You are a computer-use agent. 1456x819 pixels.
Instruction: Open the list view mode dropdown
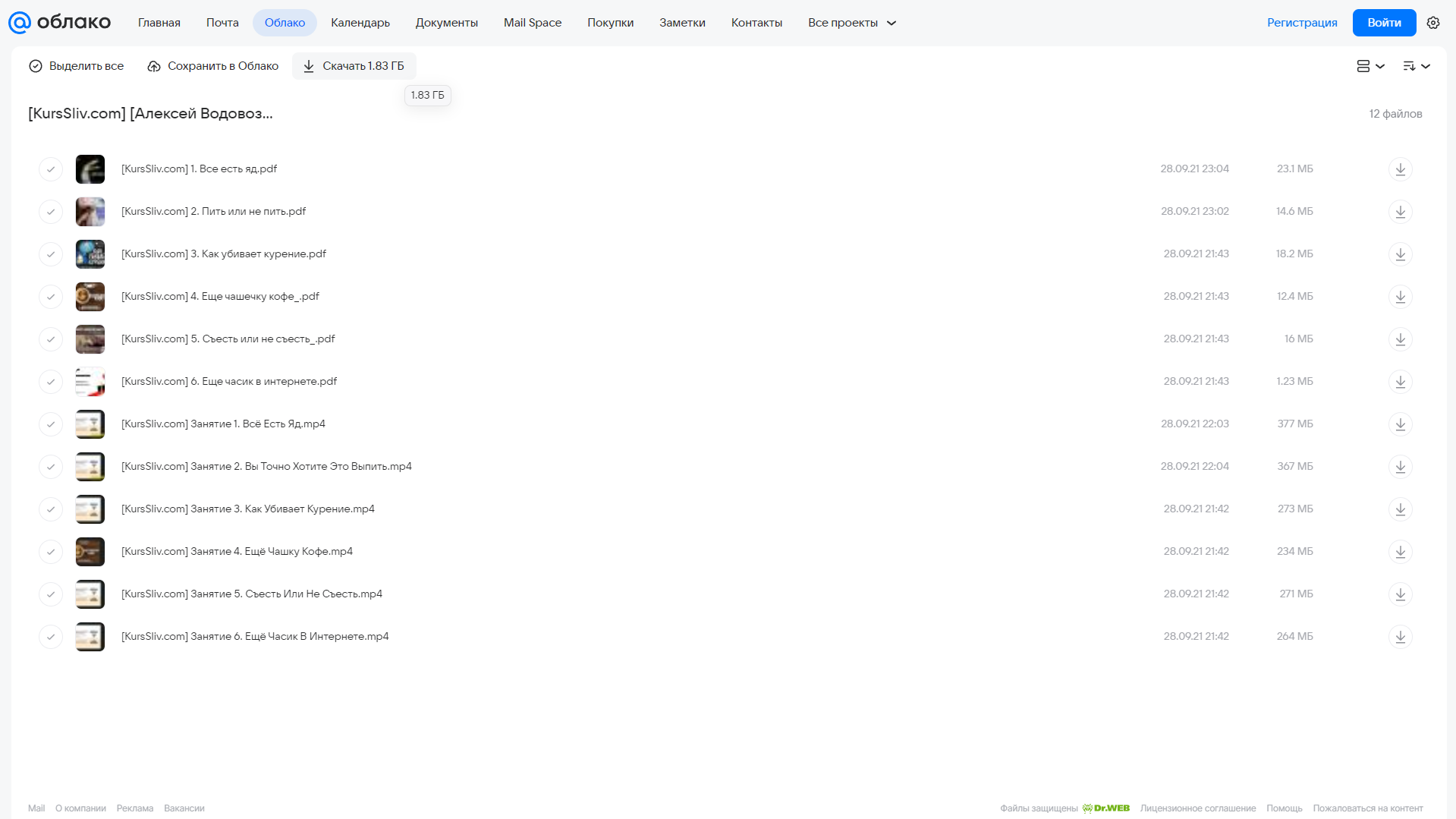pyautogui.click(x=1370, y=66)
